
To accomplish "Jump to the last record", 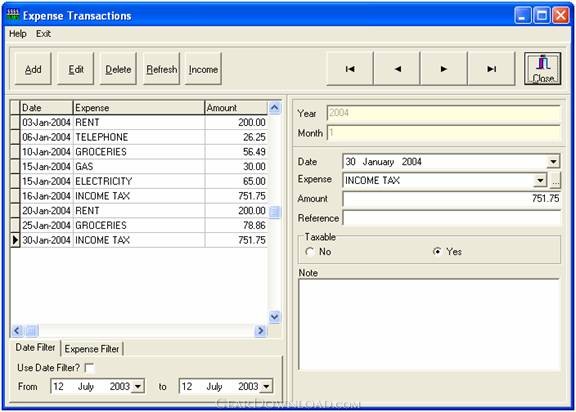I will (x=491, y=69).
